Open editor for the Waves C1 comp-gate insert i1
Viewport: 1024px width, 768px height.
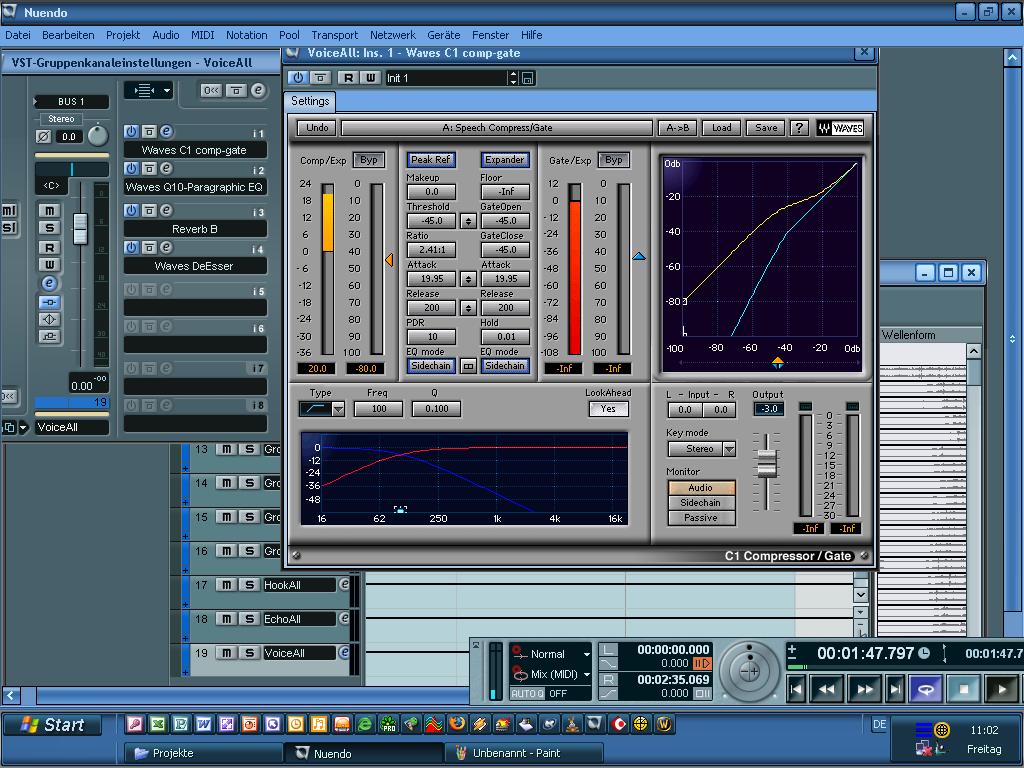click(x=167, y=131)
